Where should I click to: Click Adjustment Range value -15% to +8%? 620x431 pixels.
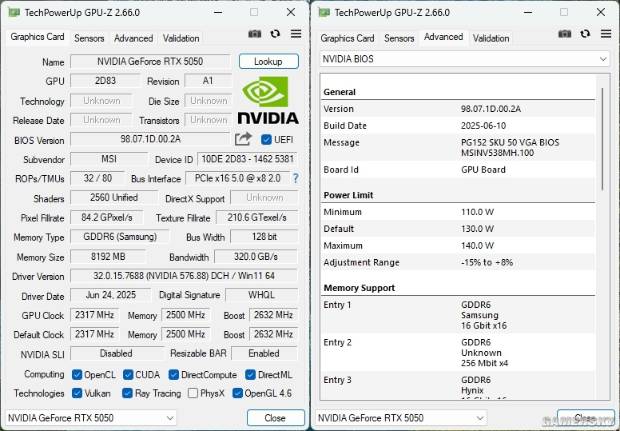click(487, 263)
